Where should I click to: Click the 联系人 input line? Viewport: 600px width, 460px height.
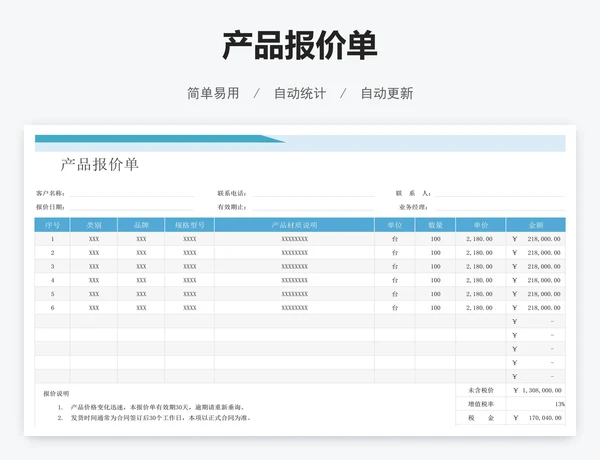501,193
